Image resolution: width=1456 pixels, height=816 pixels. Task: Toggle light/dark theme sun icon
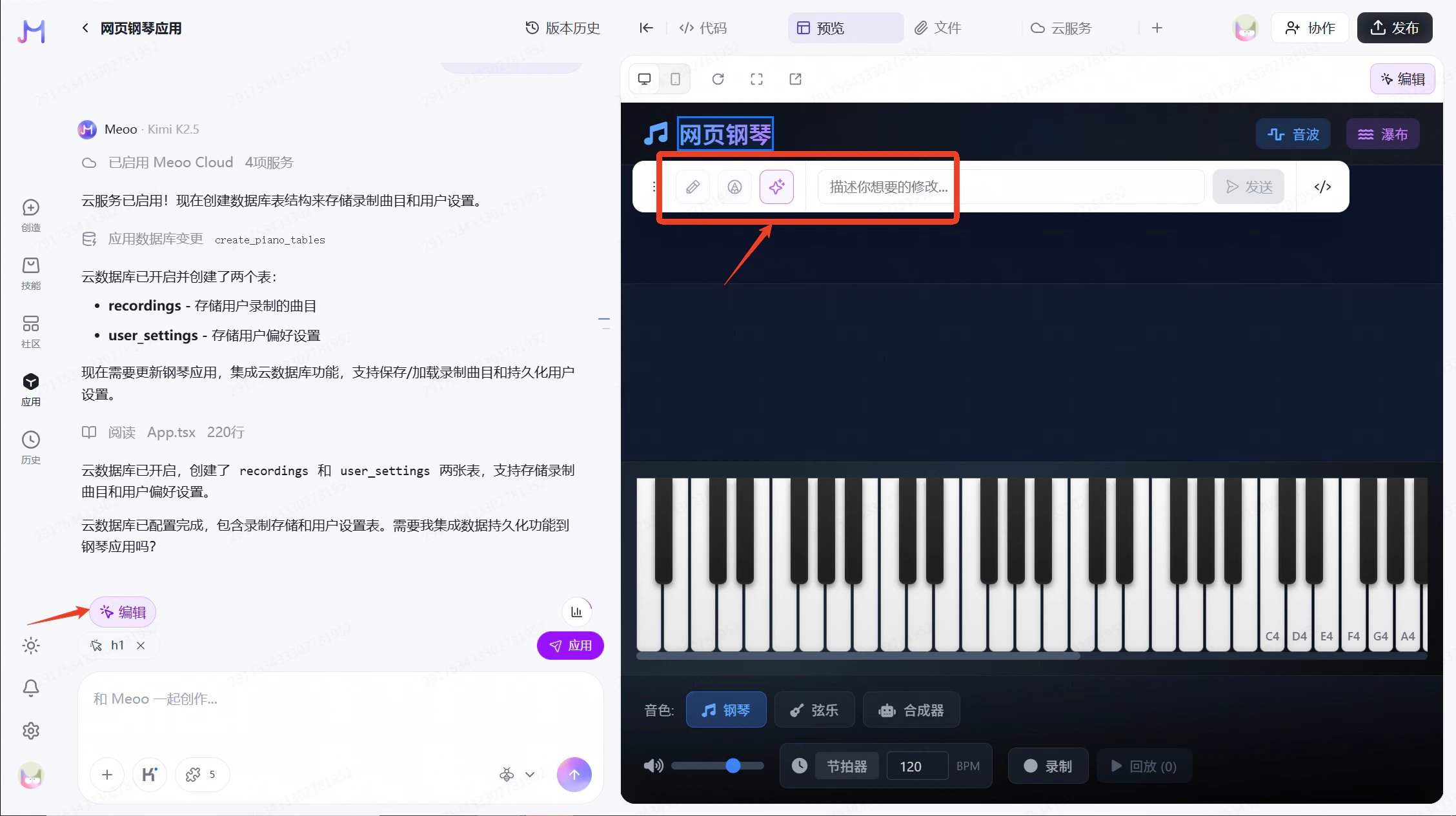pos(31,646)
